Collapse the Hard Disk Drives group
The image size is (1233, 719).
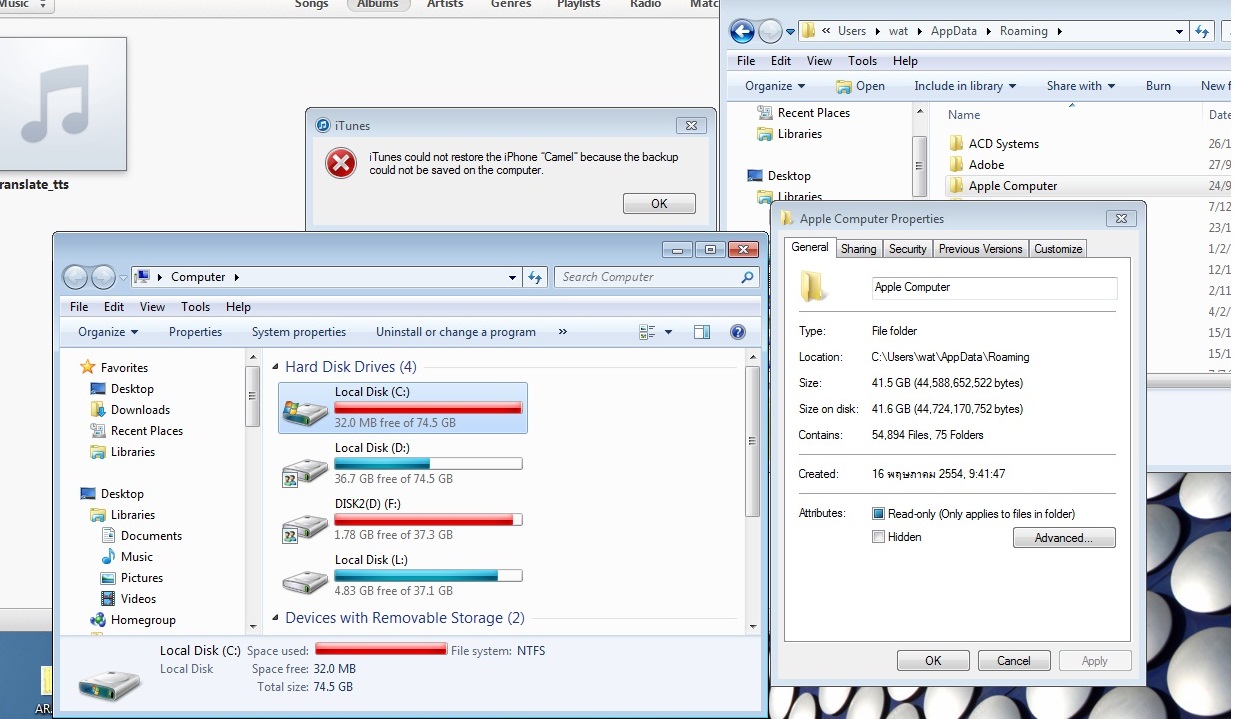click(x=277, y=367)
